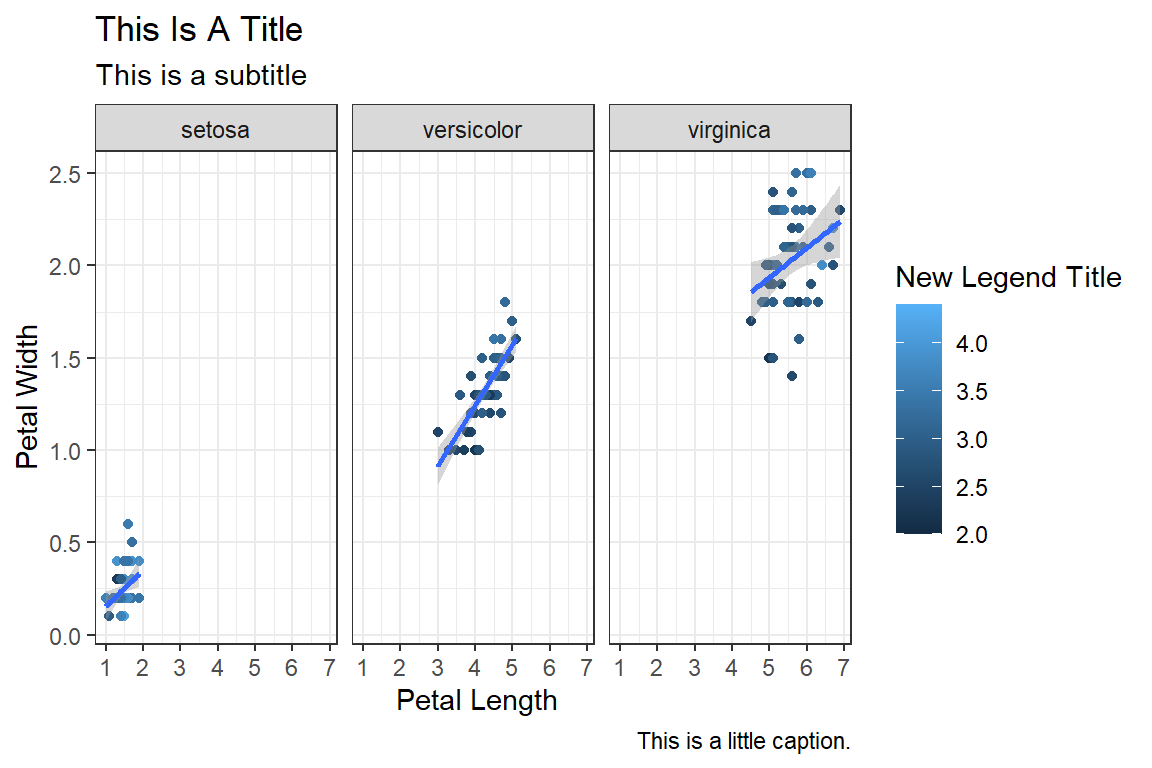Click the "Petal Length" x-axis label
The width and height of the screenshot is (1152, 768).
pos(476,700)
